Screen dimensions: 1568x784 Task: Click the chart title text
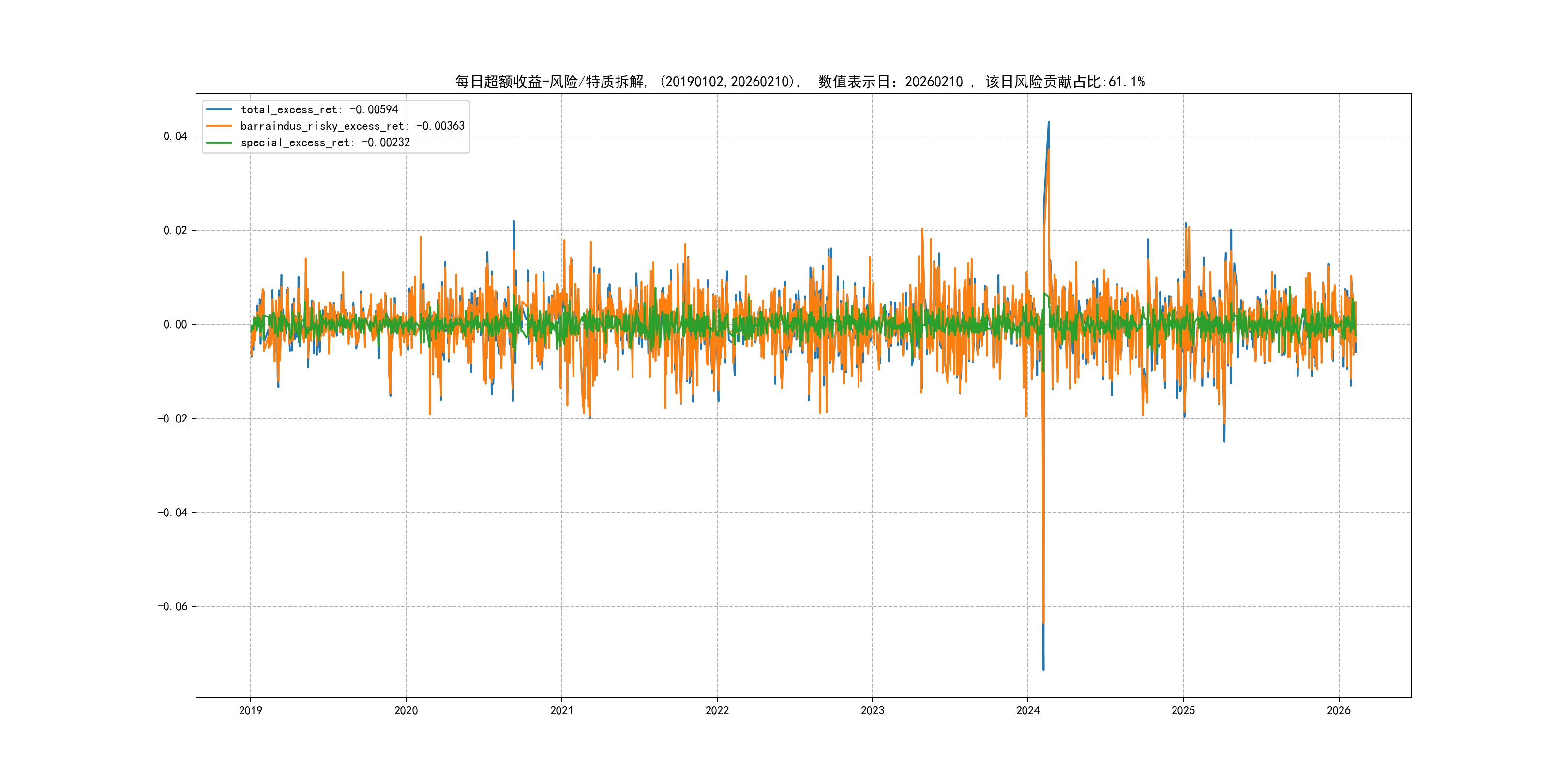800,82
